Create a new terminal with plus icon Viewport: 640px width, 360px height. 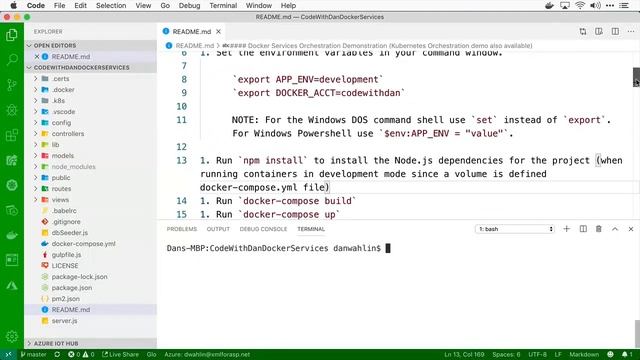(x=567, y=229)
